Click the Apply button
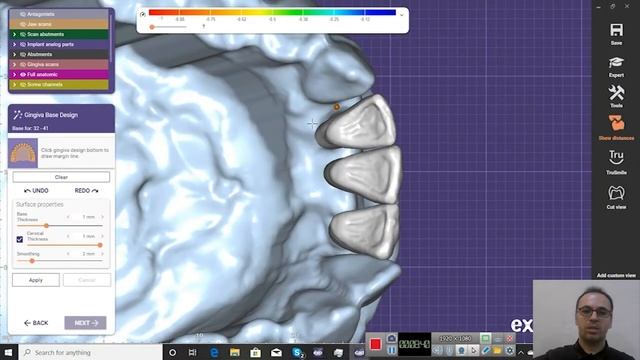This screenshot has height=360, width=640. click(36, 280)
